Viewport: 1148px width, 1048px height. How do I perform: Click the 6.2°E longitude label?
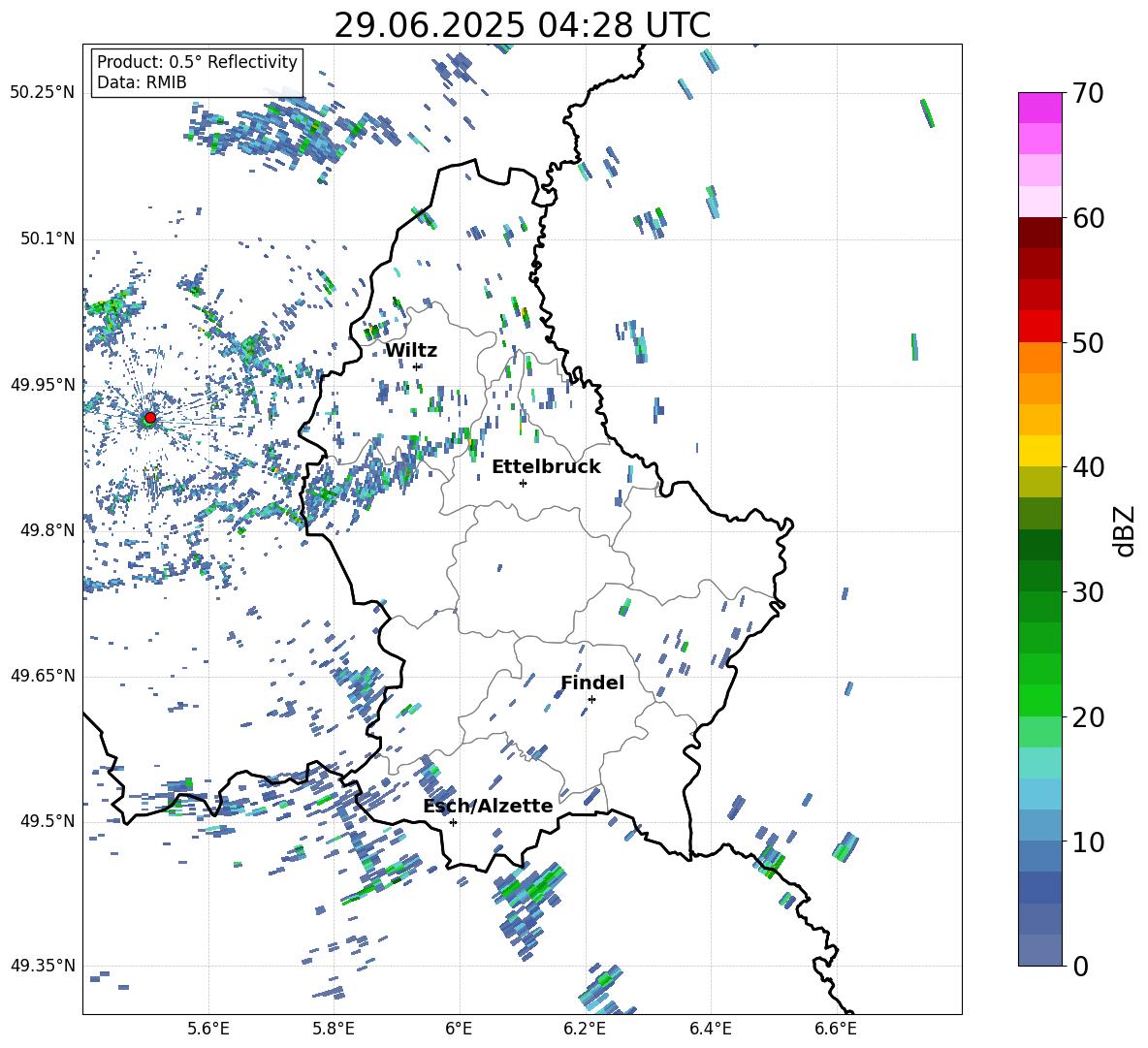point(585,1029)
